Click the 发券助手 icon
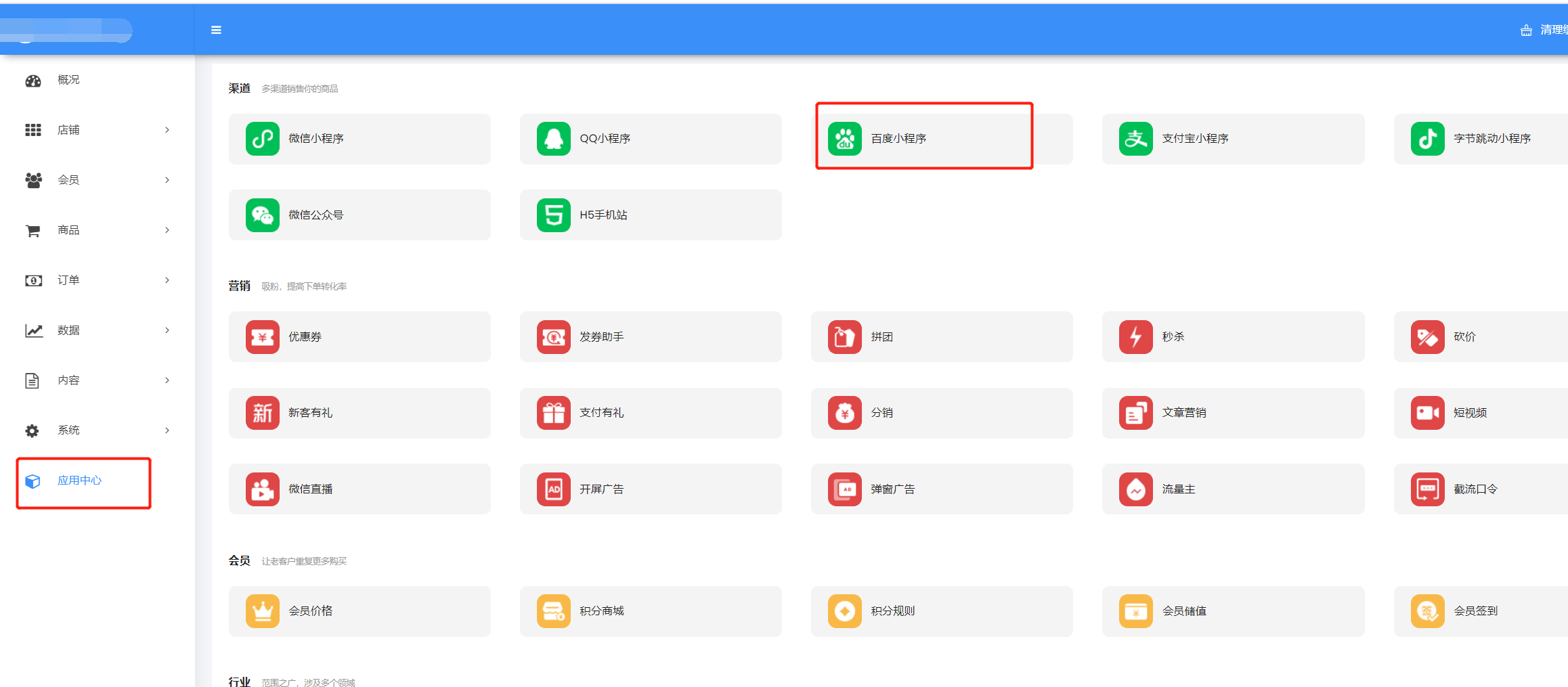 pos(554,337)
